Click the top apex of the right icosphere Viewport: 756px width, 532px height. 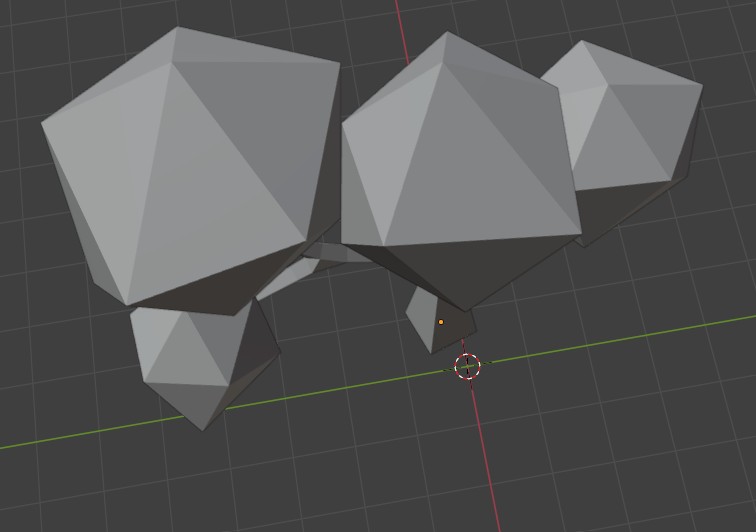582,42
